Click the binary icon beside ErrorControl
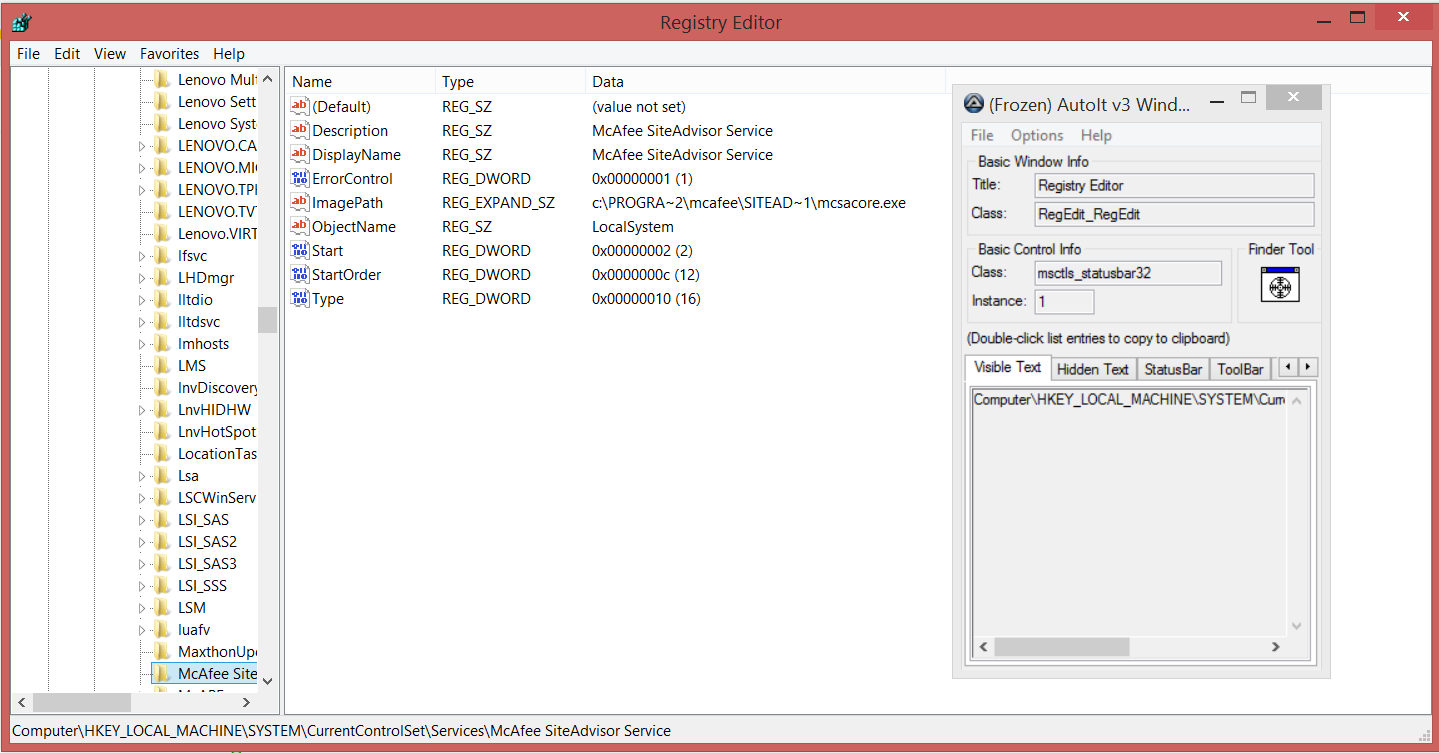Viewport: 1439px width, 753px height. pos(300,178)
